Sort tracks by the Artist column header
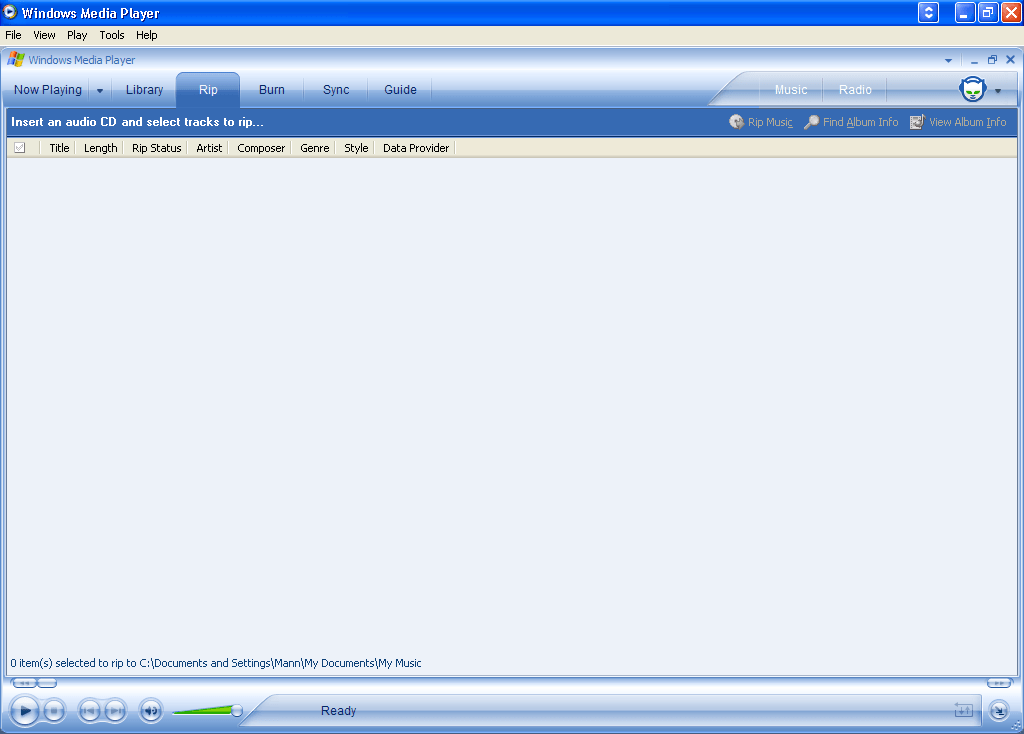Image resolution: width=1024 pixels, height=734 pixels. pos(208,147)
